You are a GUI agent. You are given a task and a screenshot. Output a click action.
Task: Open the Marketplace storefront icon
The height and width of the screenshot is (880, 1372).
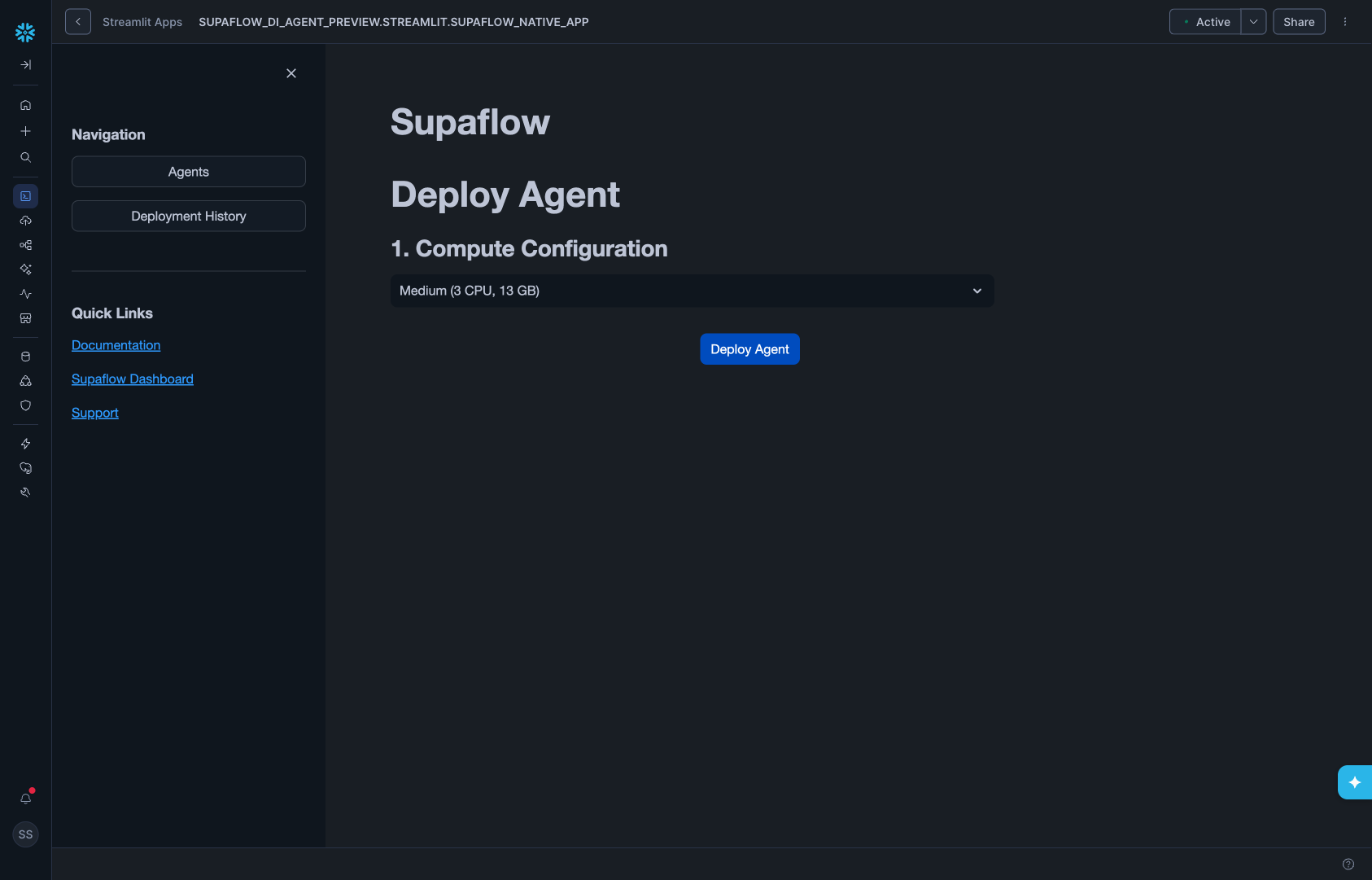(x=25, y=318)
